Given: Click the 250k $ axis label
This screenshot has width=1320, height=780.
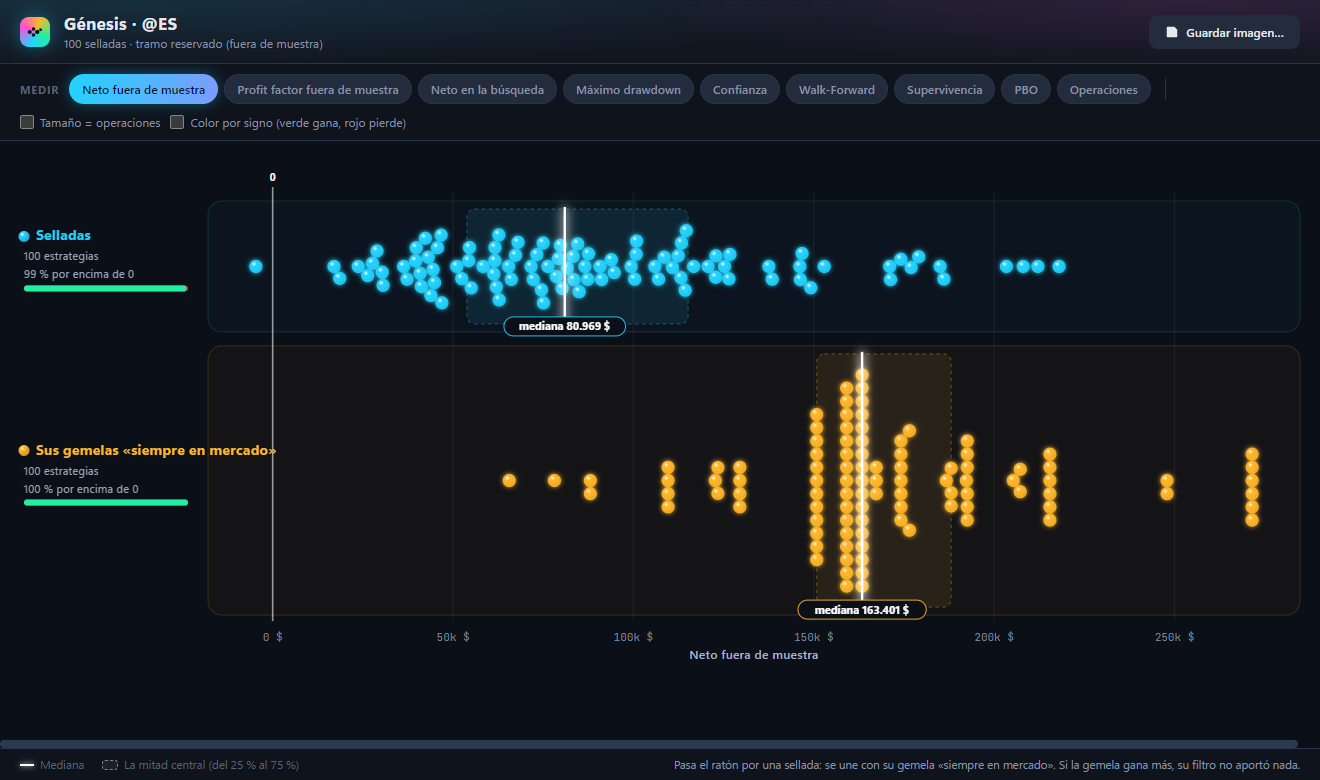Looking at the screenshot, I should 1174,637.
